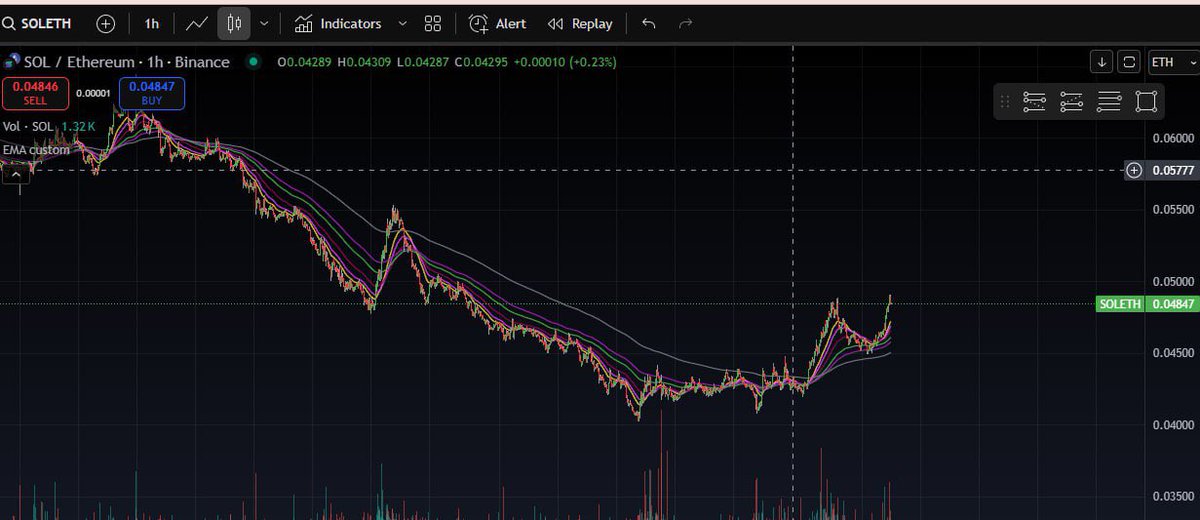Redo the chart action
This screenshot has height=520, width=1200.
coord(685,23)
